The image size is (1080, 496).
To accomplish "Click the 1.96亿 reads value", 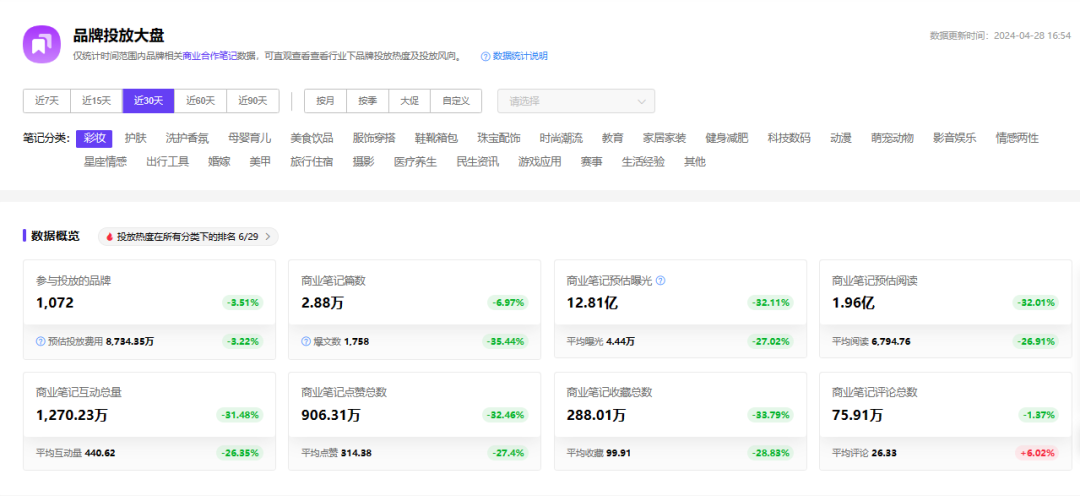I will click(853, 302).
